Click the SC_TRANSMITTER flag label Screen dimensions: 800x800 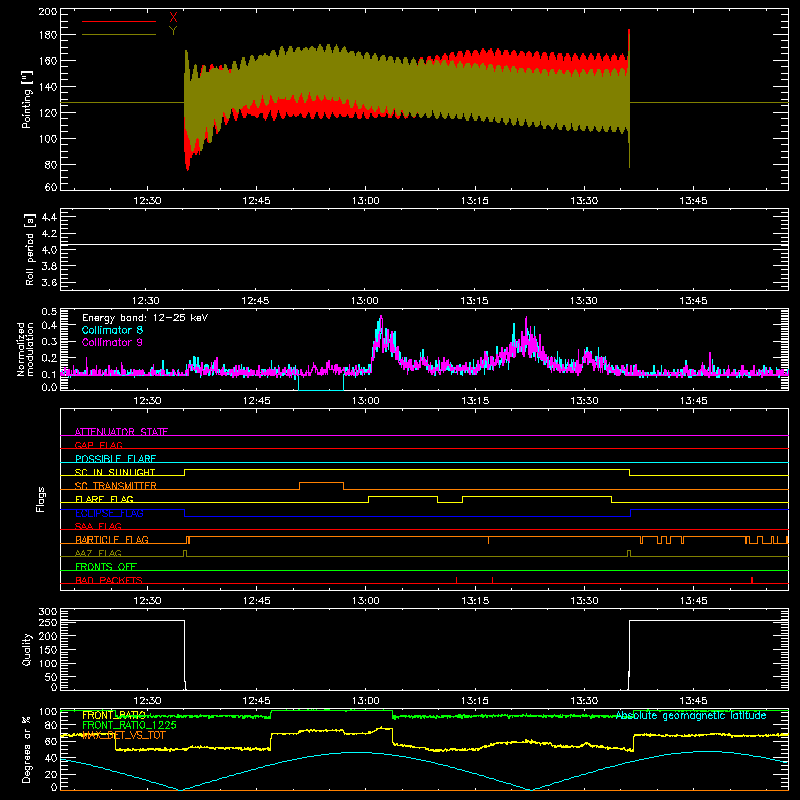(x=115, y=486)
